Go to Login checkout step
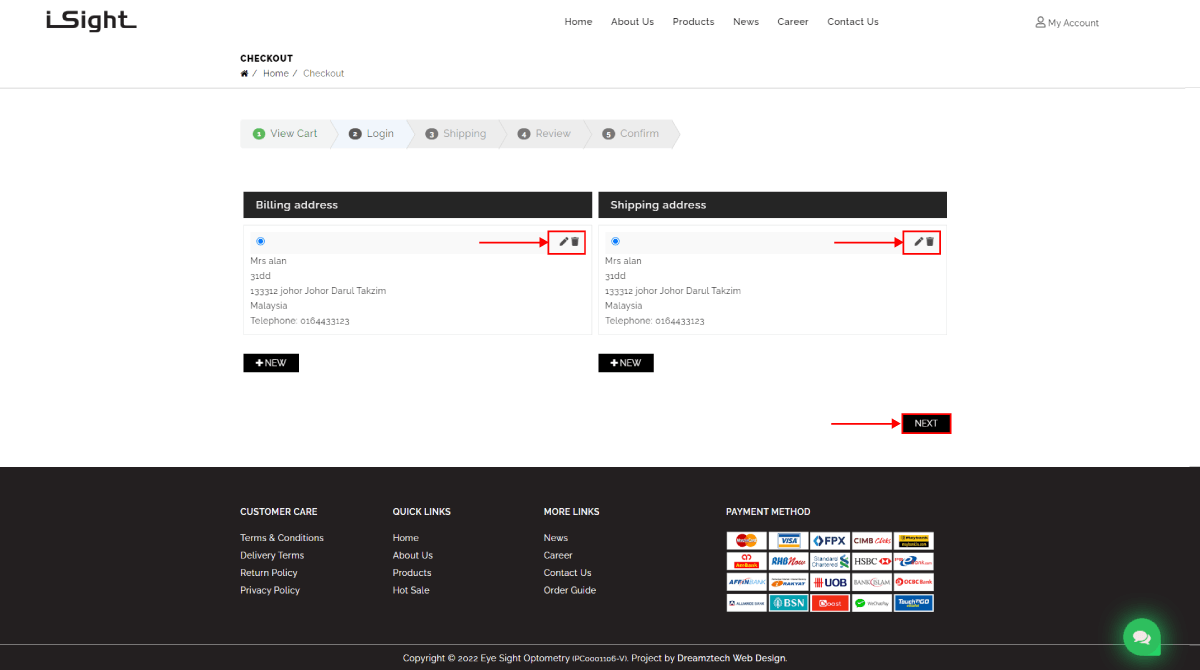 pos(371,134)
